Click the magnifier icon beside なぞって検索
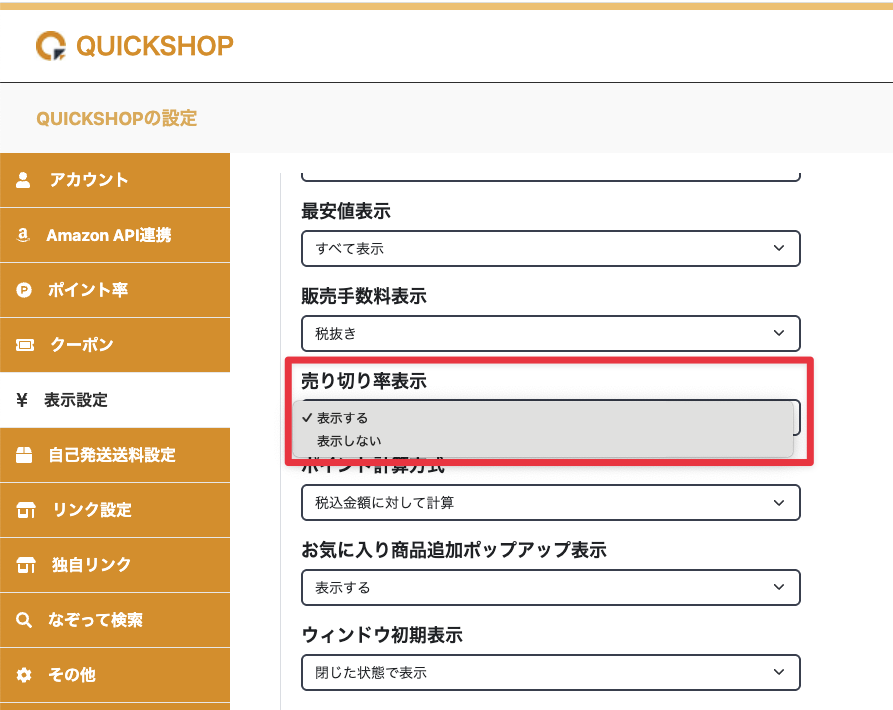 click(x=25, y=620)
